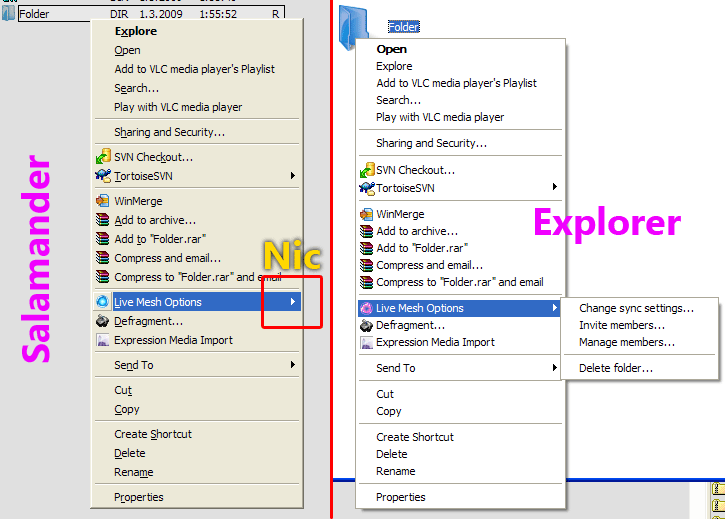Expand Send To submenu arrow in Explorer menu

tap(555, 368)
